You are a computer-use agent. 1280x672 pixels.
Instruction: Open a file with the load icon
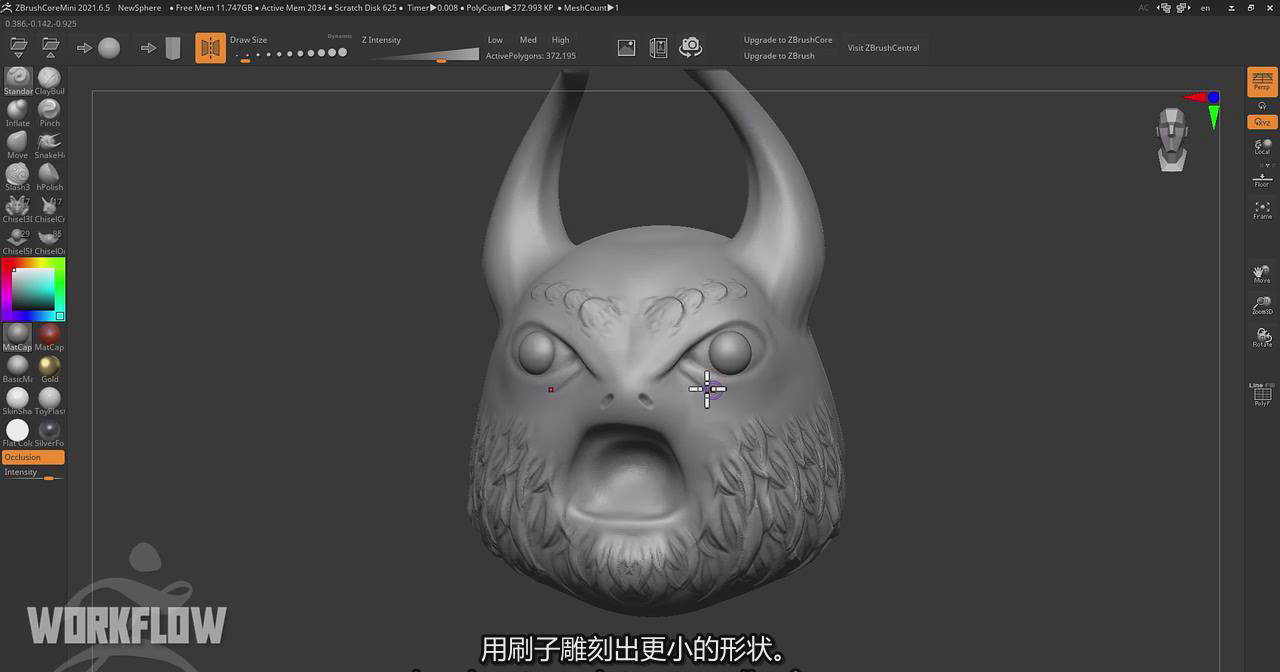coord(18,47)
